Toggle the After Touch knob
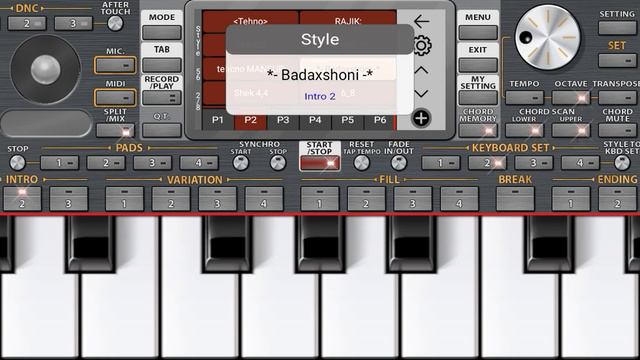This screenshot has height=360, width=640. click(x=115, y=24)
